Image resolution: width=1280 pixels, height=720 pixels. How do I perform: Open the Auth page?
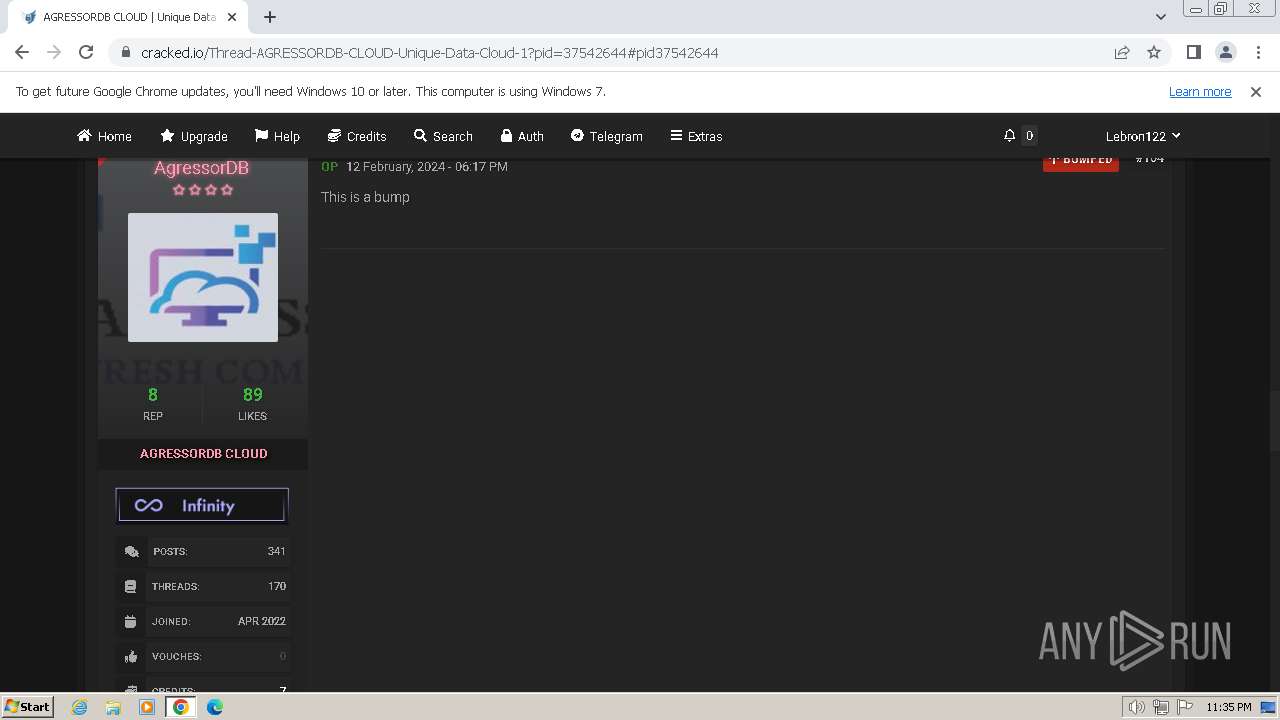point(522,136)
